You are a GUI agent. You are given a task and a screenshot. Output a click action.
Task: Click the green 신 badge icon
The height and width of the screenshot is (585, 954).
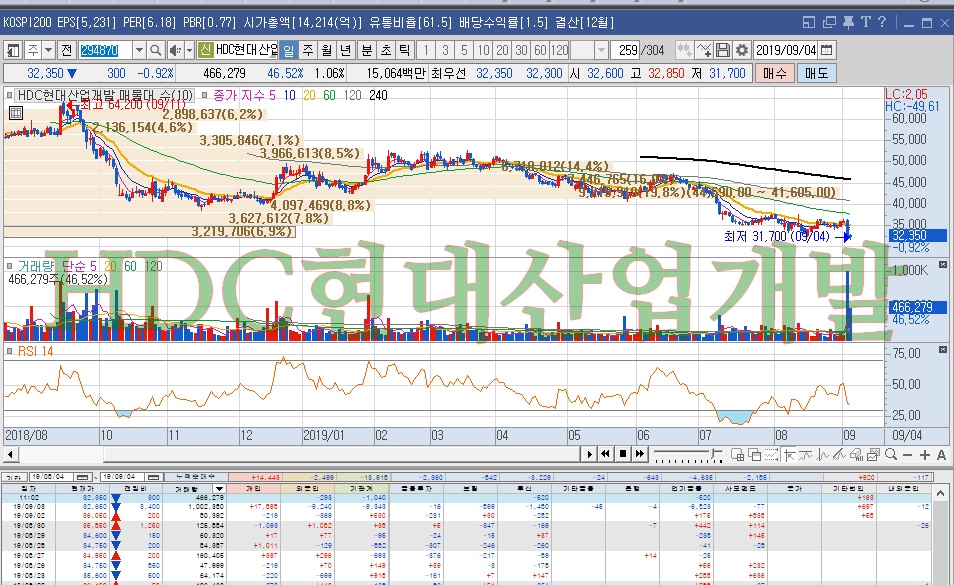[x=206, y=50]
